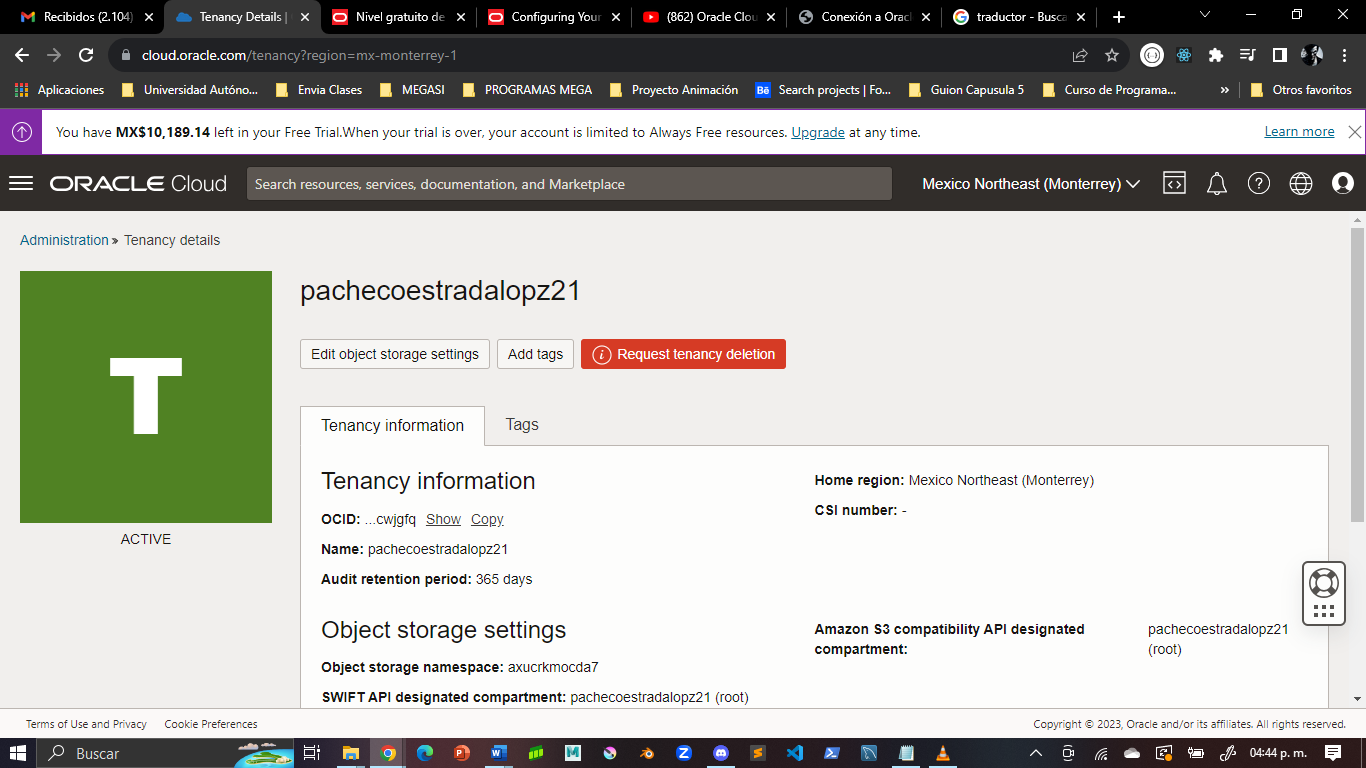The width and height of the screenshot is (1366, 768).
Task: Click the Upgrade link in banner
Action: point(818,132)
